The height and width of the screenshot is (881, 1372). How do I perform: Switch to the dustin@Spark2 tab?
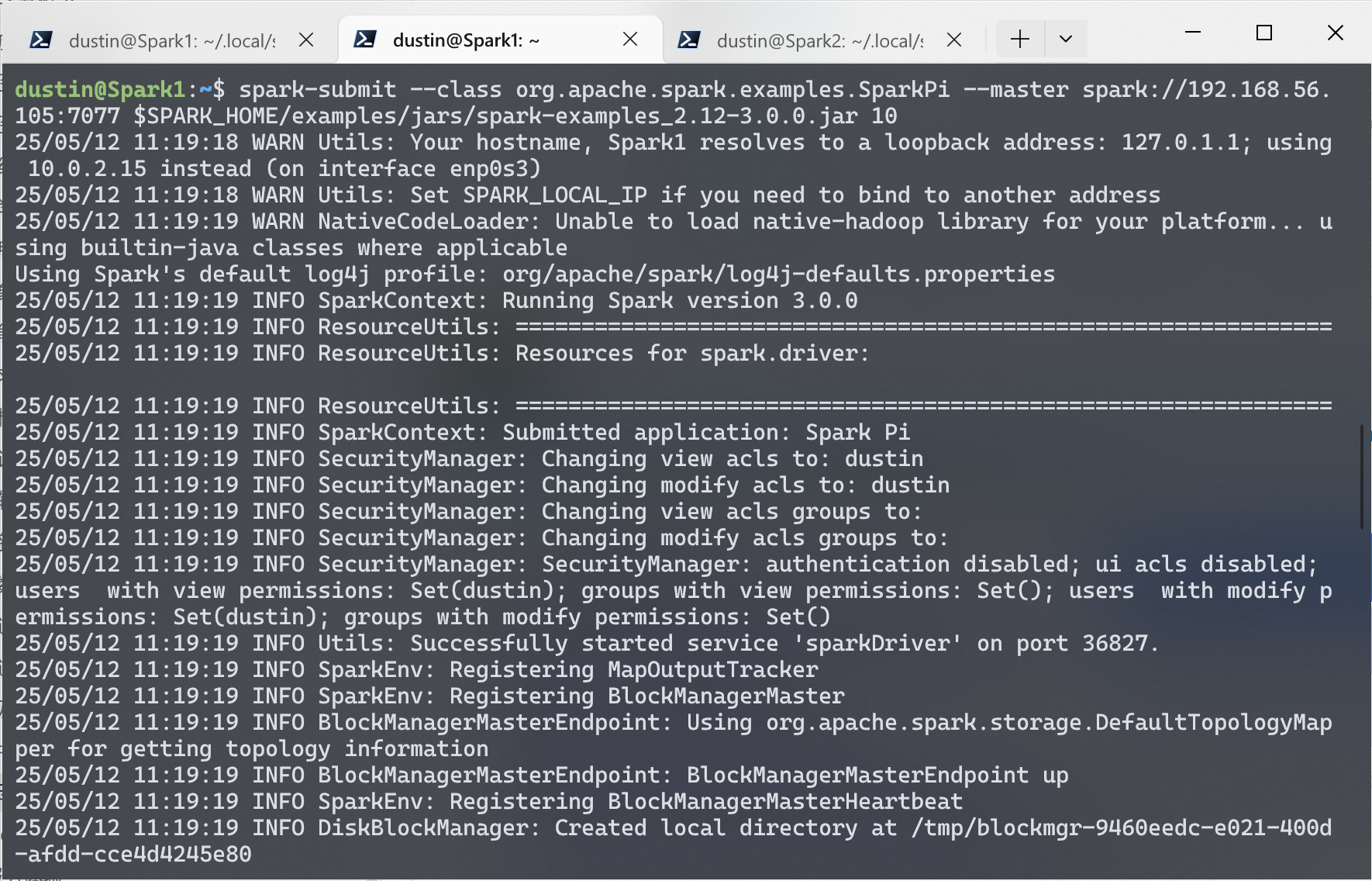[820, 40]
